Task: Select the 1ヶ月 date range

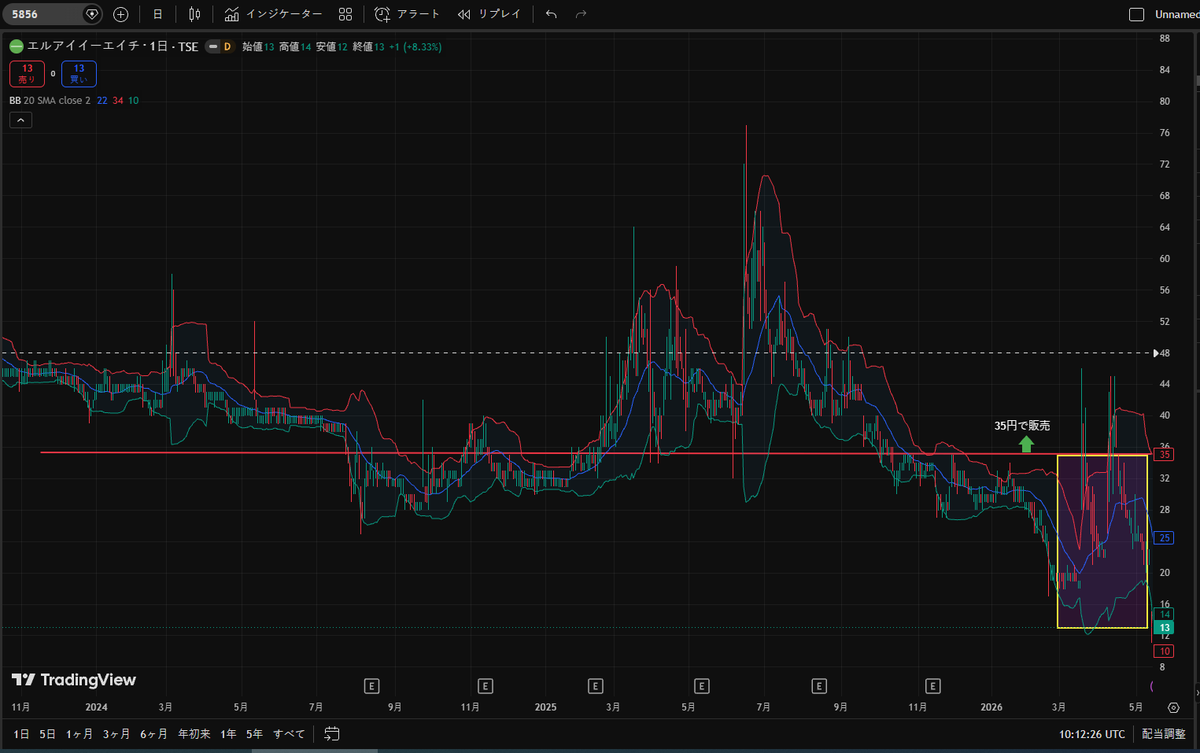Action: pyautogui.click(x=80, y=734)
